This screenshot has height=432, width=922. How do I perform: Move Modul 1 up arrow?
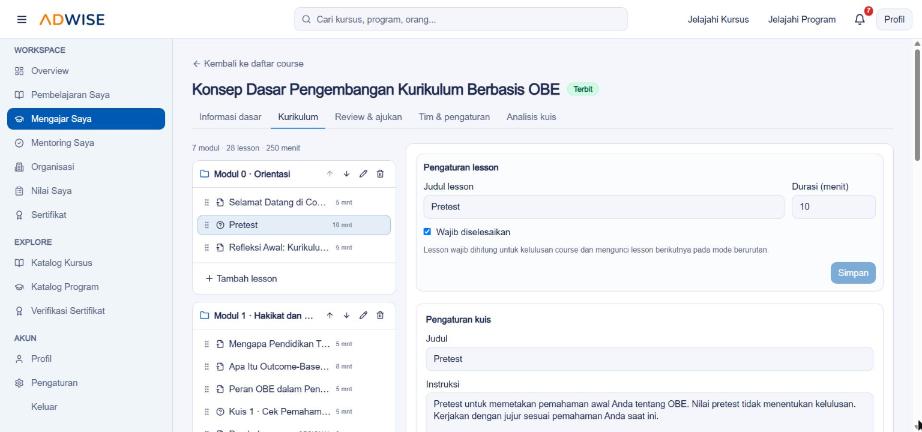click(x=330, y=316)
